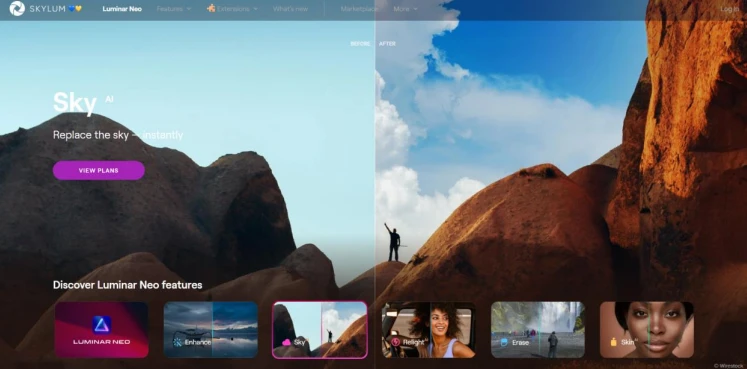Go to What's new page

tap(290, 9)
